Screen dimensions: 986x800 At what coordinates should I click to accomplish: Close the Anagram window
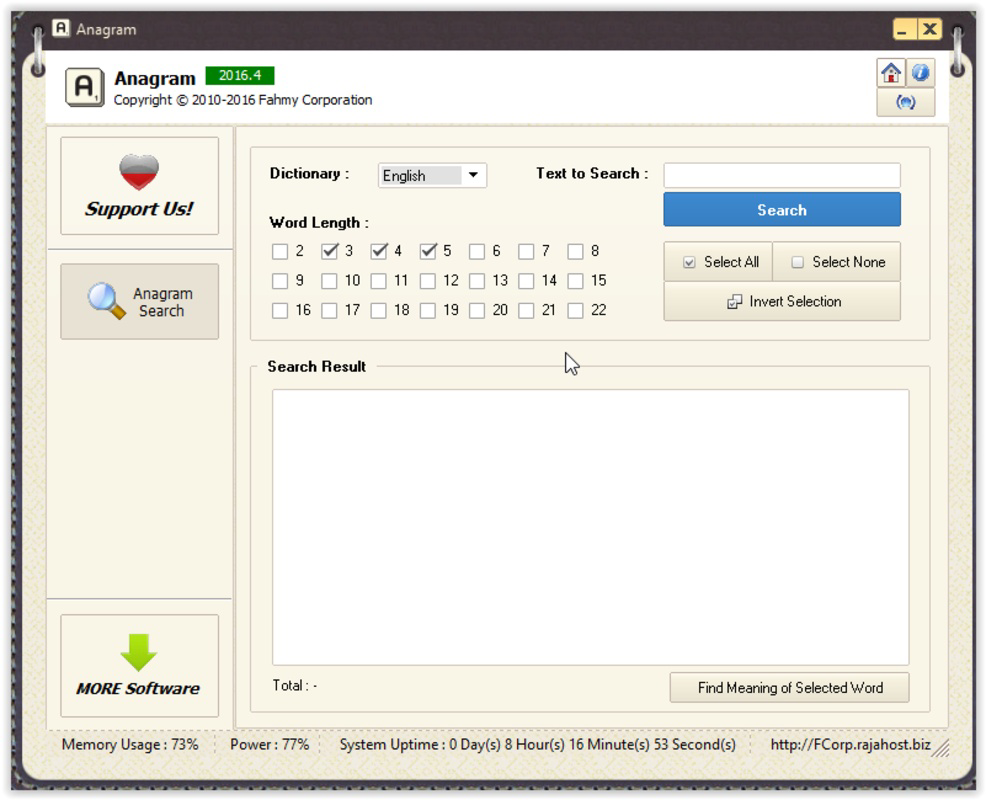click(929, 29)
